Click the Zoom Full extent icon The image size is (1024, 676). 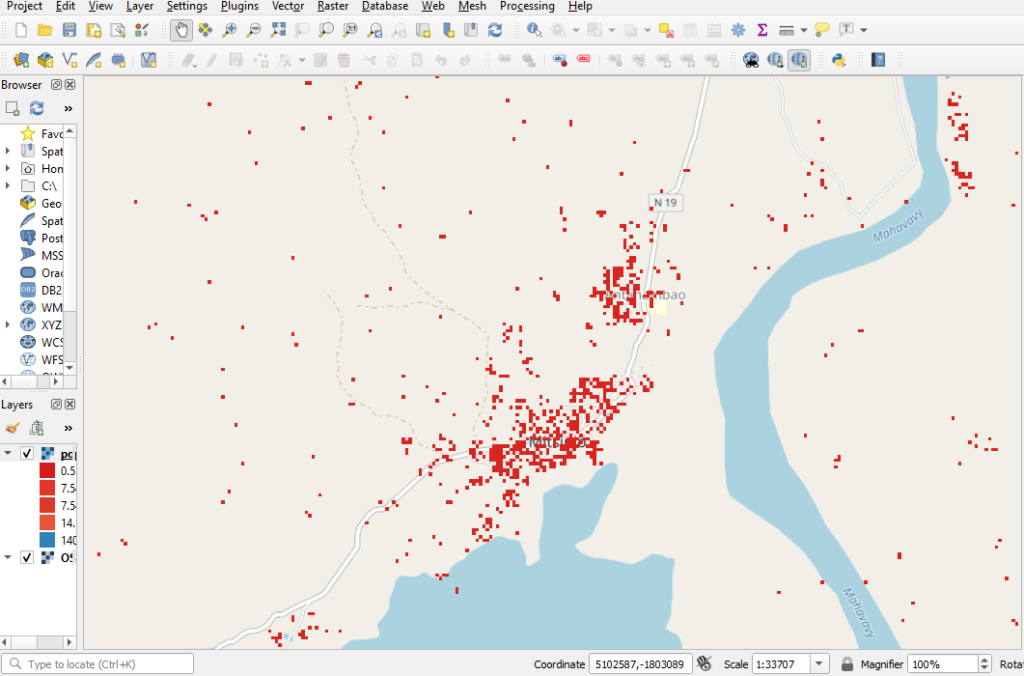pos(278,30)
